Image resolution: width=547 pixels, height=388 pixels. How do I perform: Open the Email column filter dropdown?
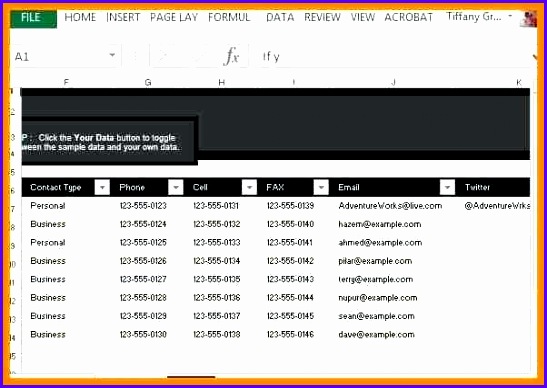coord(447,187)
